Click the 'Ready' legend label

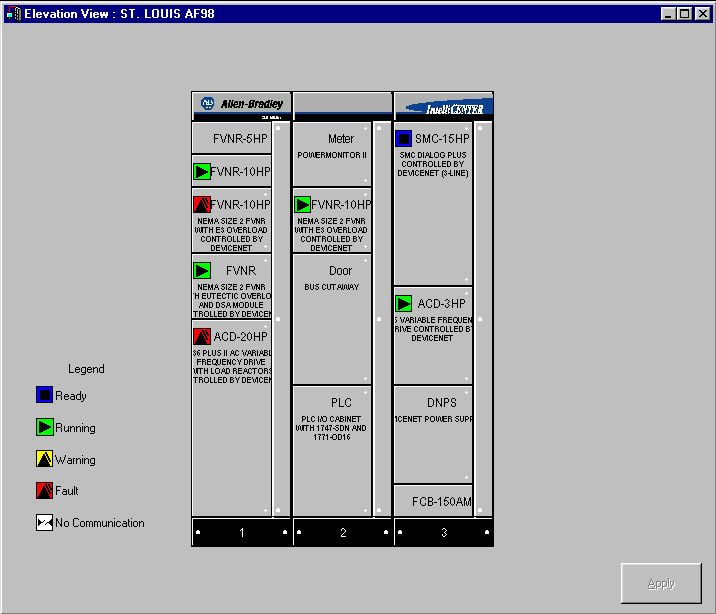[x=71, y=396]
